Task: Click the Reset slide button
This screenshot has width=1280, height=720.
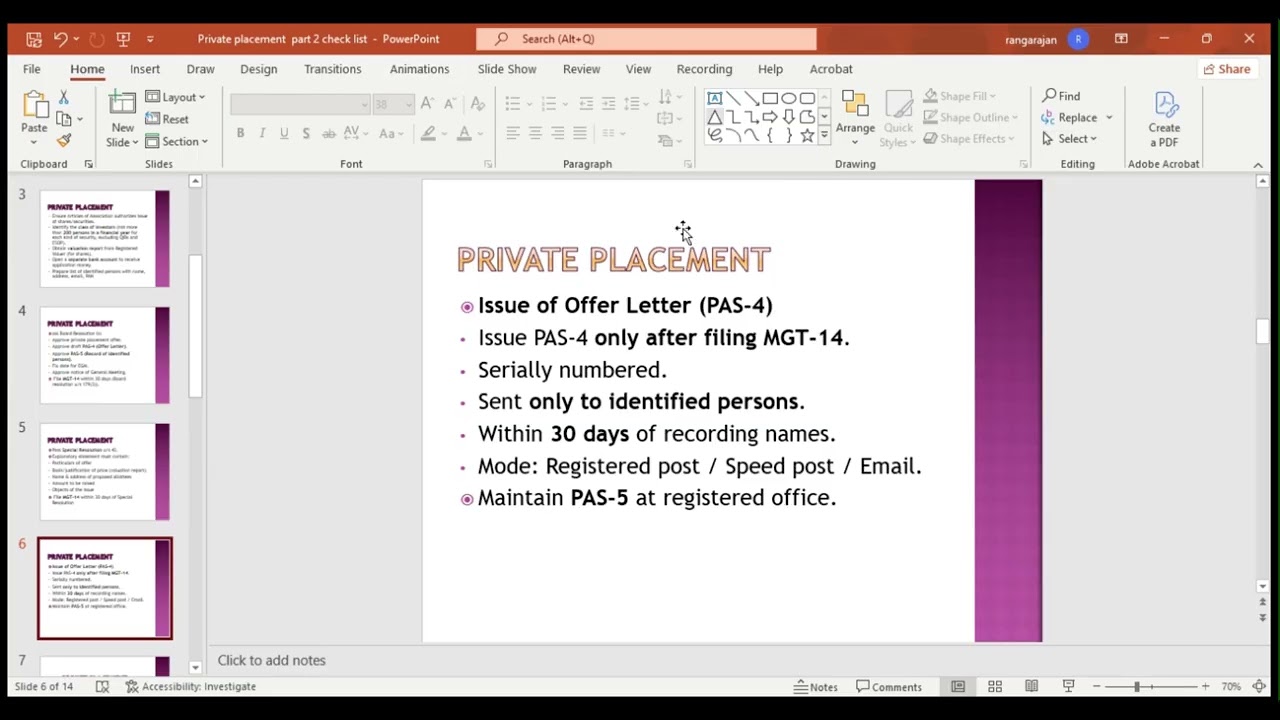Action: pos(167,119)
